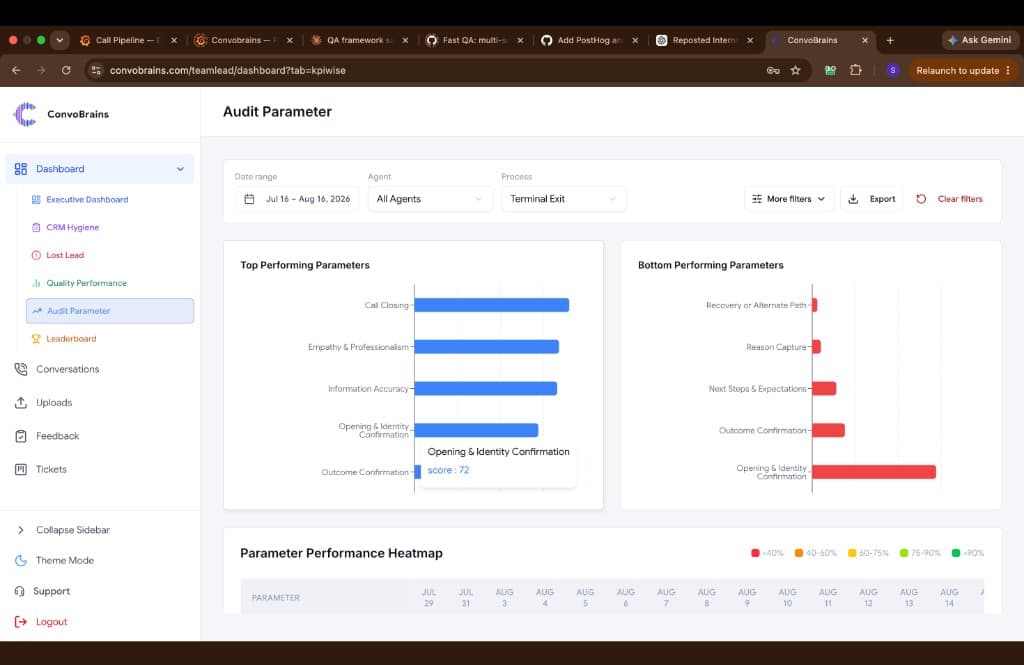Open the Terminal Exit process dropdown
The height and width of the screenshot is (665, 1024).
point(563,199)
